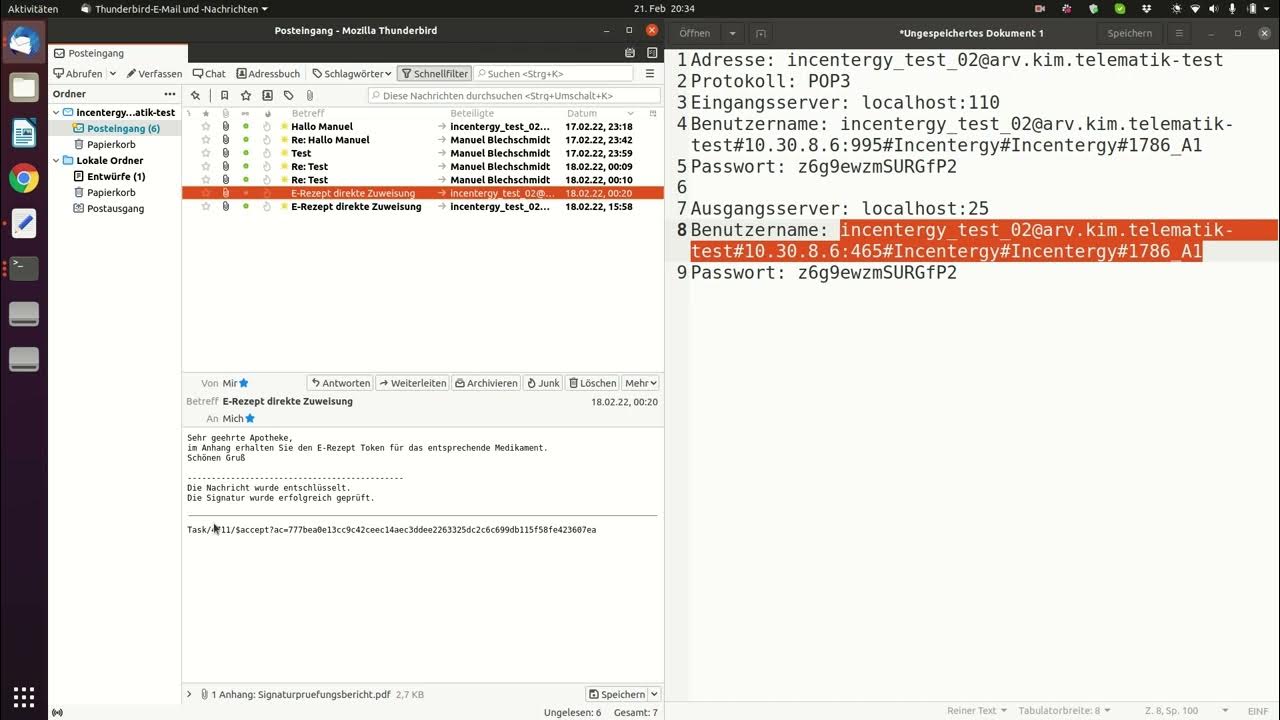Open the Tabulatorbreite: 8 dropdown
Image resolution: width=1280 pixels, height=720 pixels.
[x=1065, y=710]
